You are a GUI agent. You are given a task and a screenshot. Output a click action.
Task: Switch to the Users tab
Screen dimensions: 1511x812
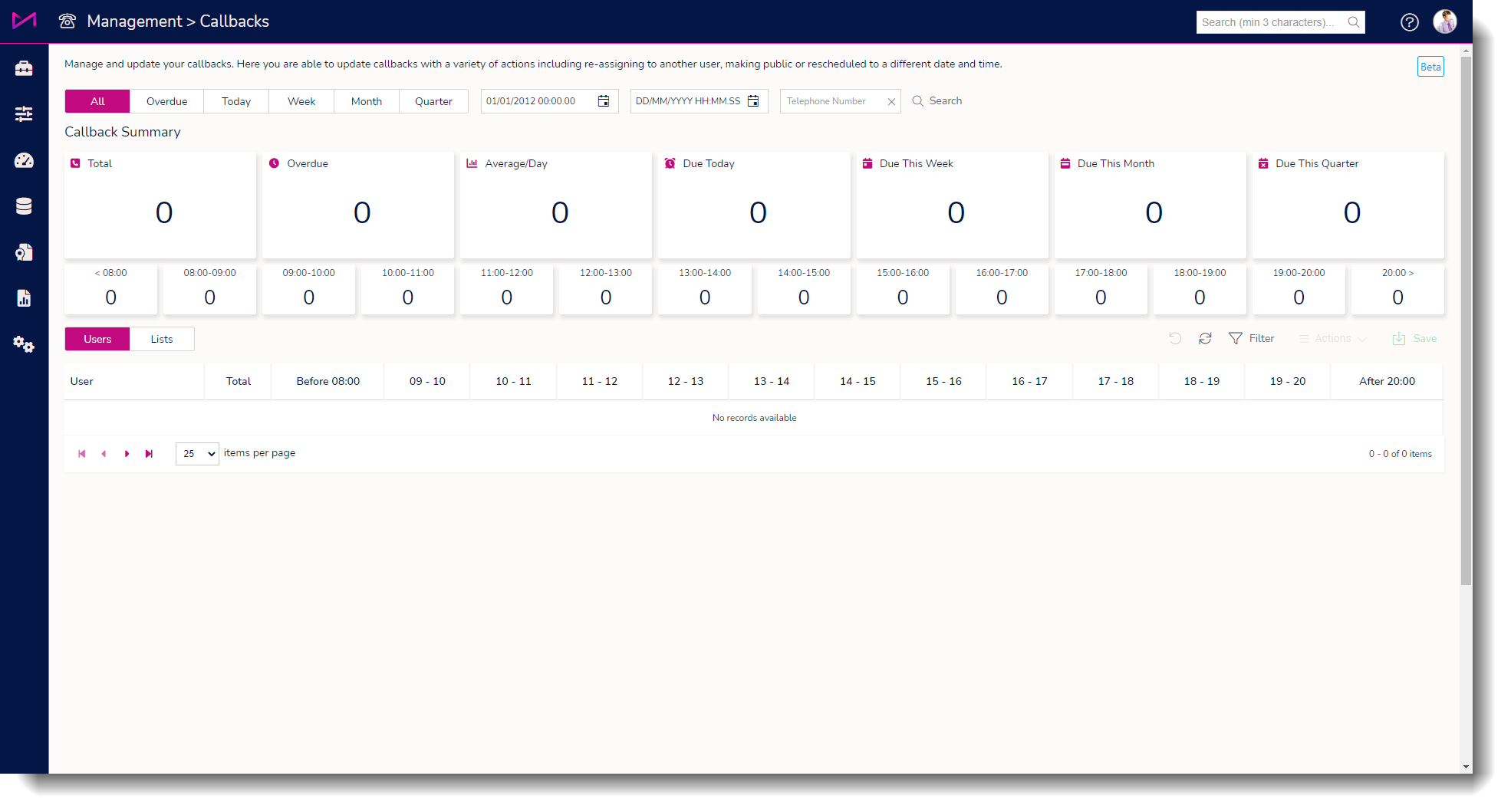pos(97,339)
